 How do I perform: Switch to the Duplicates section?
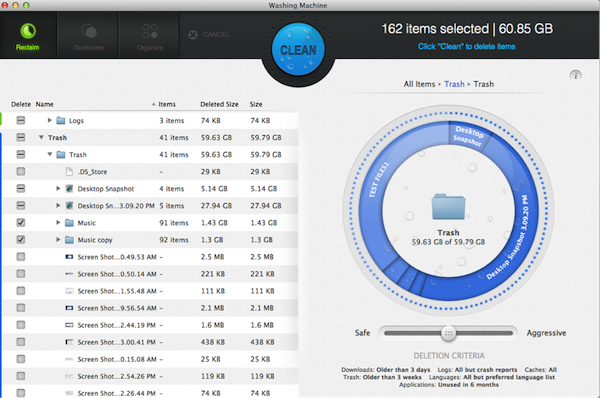(x=88, y=36)
